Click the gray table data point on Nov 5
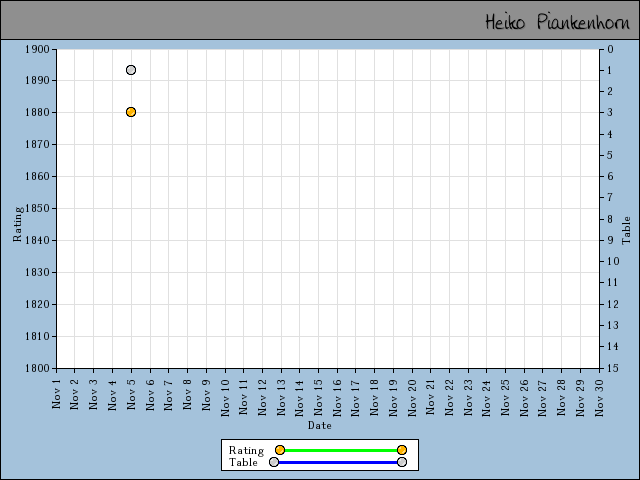 point(131,70)
